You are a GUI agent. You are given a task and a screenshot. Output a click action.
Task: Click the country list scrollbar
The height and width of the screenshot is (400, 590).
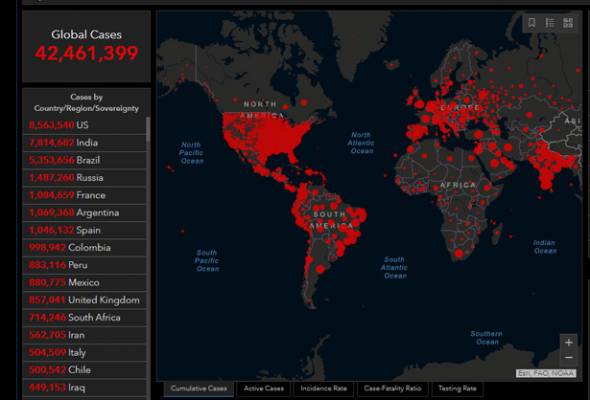pyautogui.click(x=148, y=129)
